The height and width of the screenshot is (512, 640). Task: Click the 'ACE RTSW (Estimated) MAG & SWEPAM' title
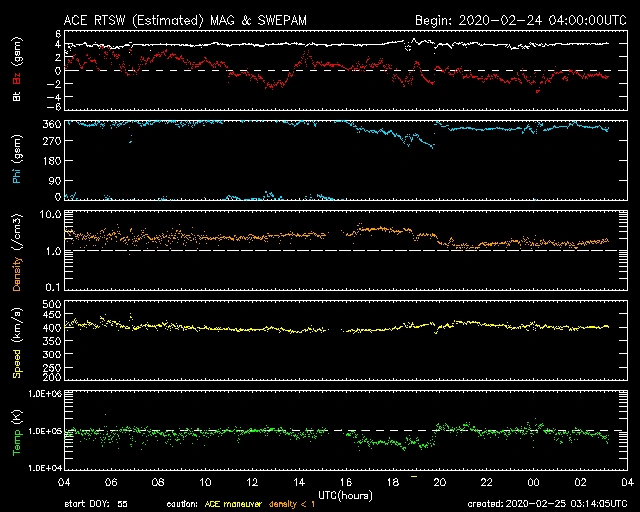pos(171,20)
